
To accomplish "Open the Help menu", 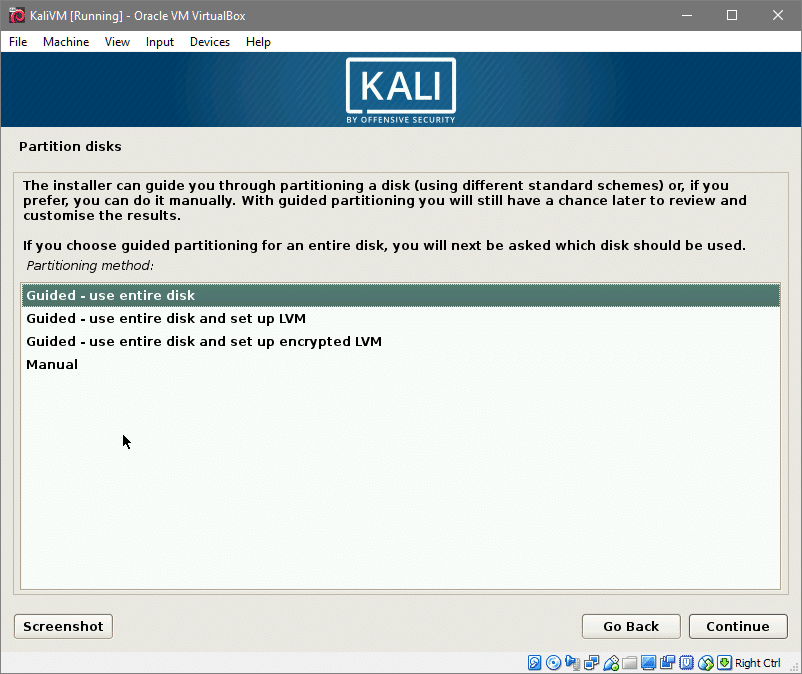I will coord(258,42).
